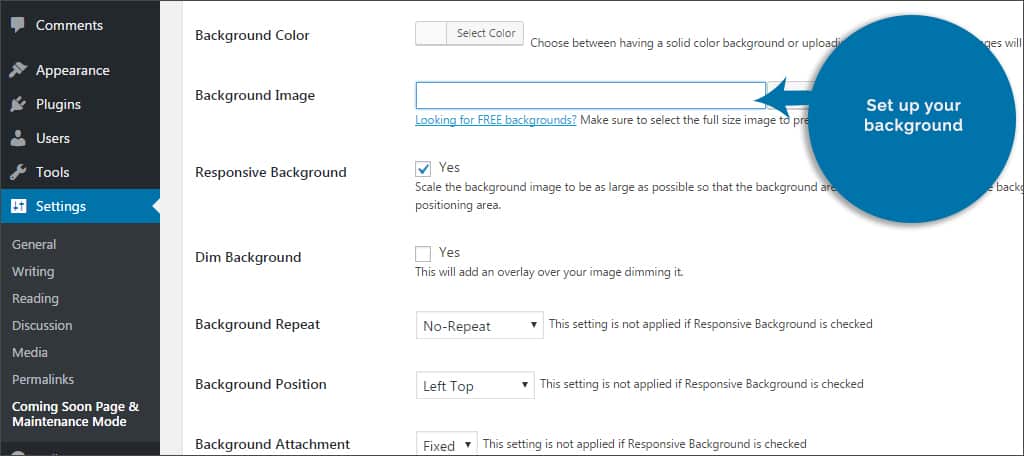Click the Comments speech bubble icon

[18, 25]
